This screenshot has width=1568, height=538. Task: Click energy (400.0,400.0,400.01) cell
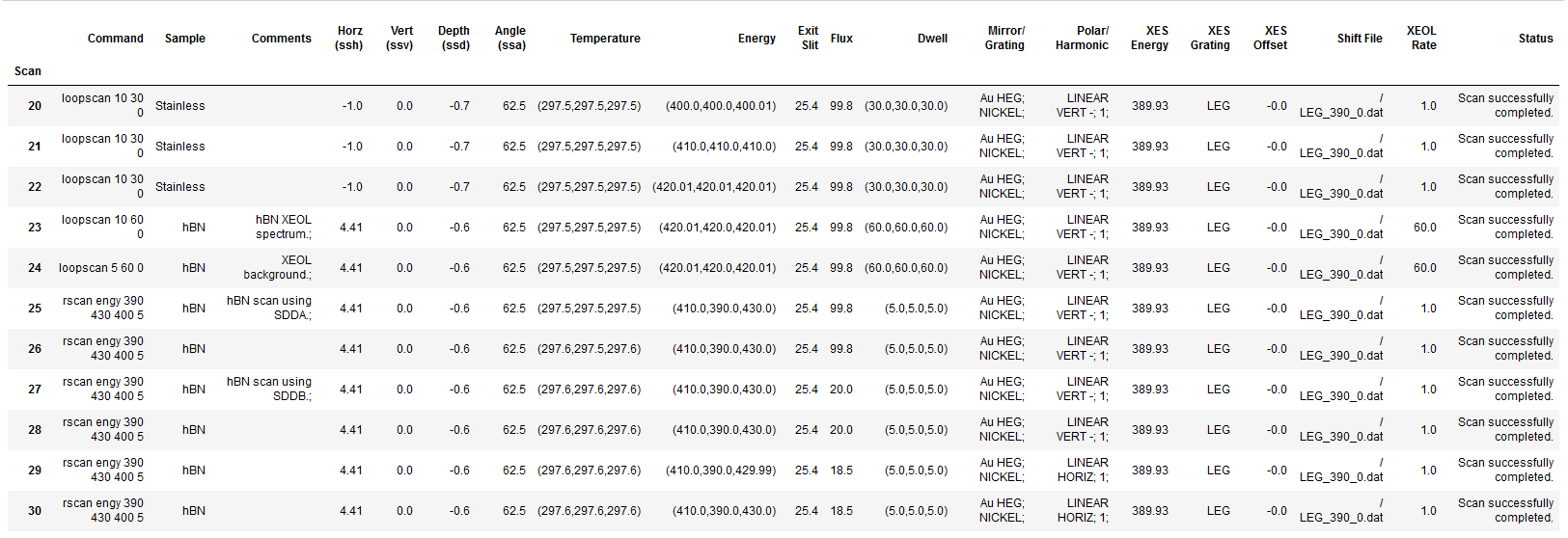(721, 106)
